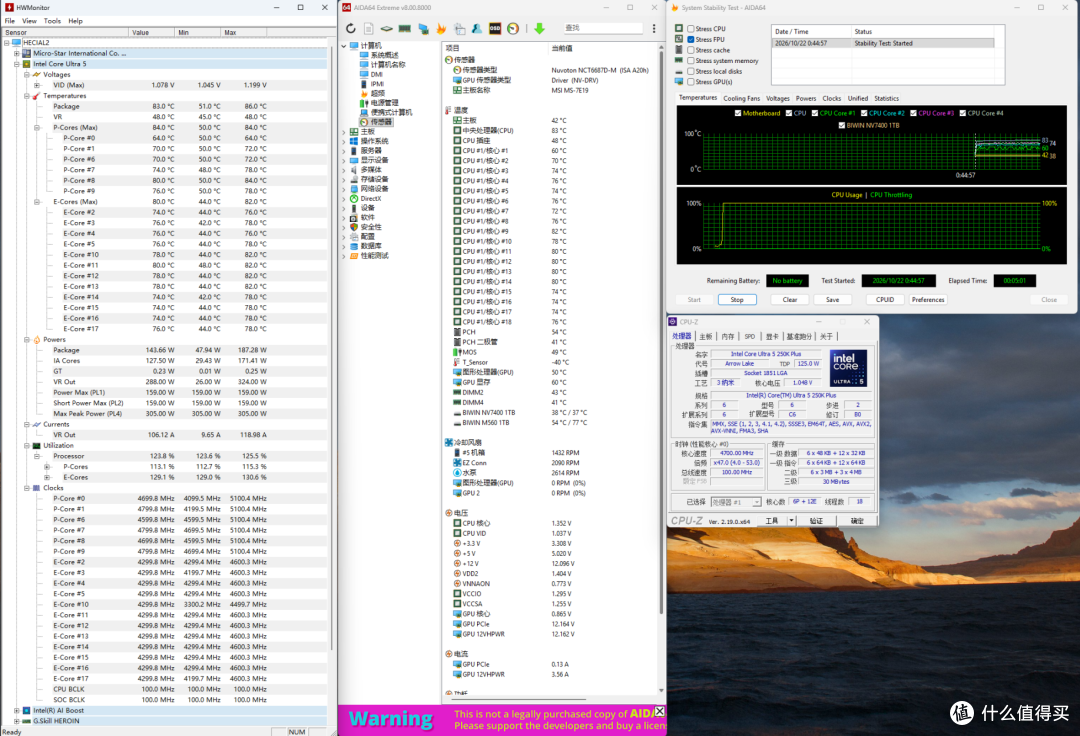
Task: Open the AIDA64 report page icon
Action: pos(368,28)
